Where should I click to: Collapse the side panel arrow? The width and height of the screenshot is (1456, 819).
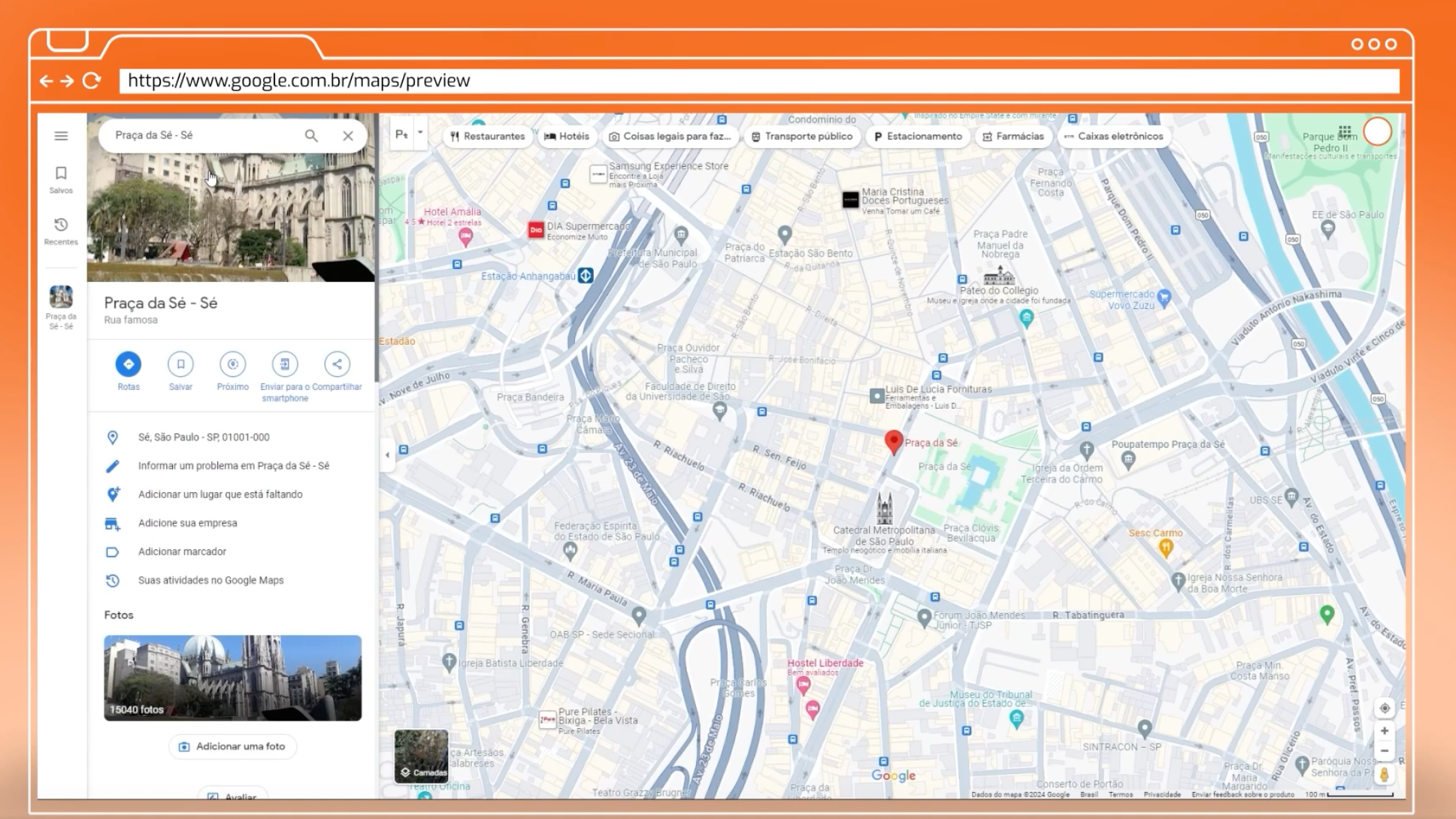387,455
